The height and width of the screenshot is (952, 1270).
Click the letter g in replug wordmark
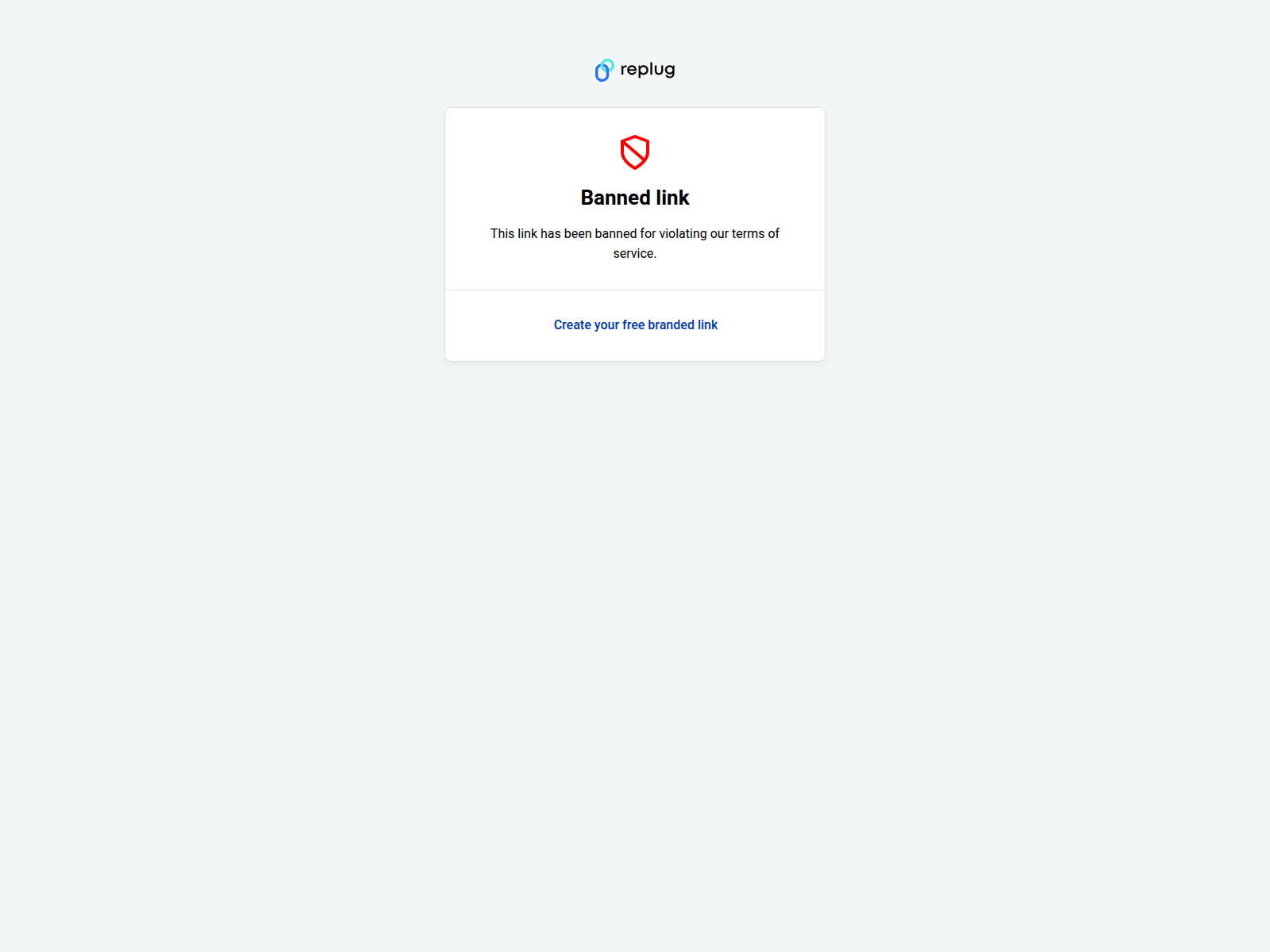click(x=670, y=71)
